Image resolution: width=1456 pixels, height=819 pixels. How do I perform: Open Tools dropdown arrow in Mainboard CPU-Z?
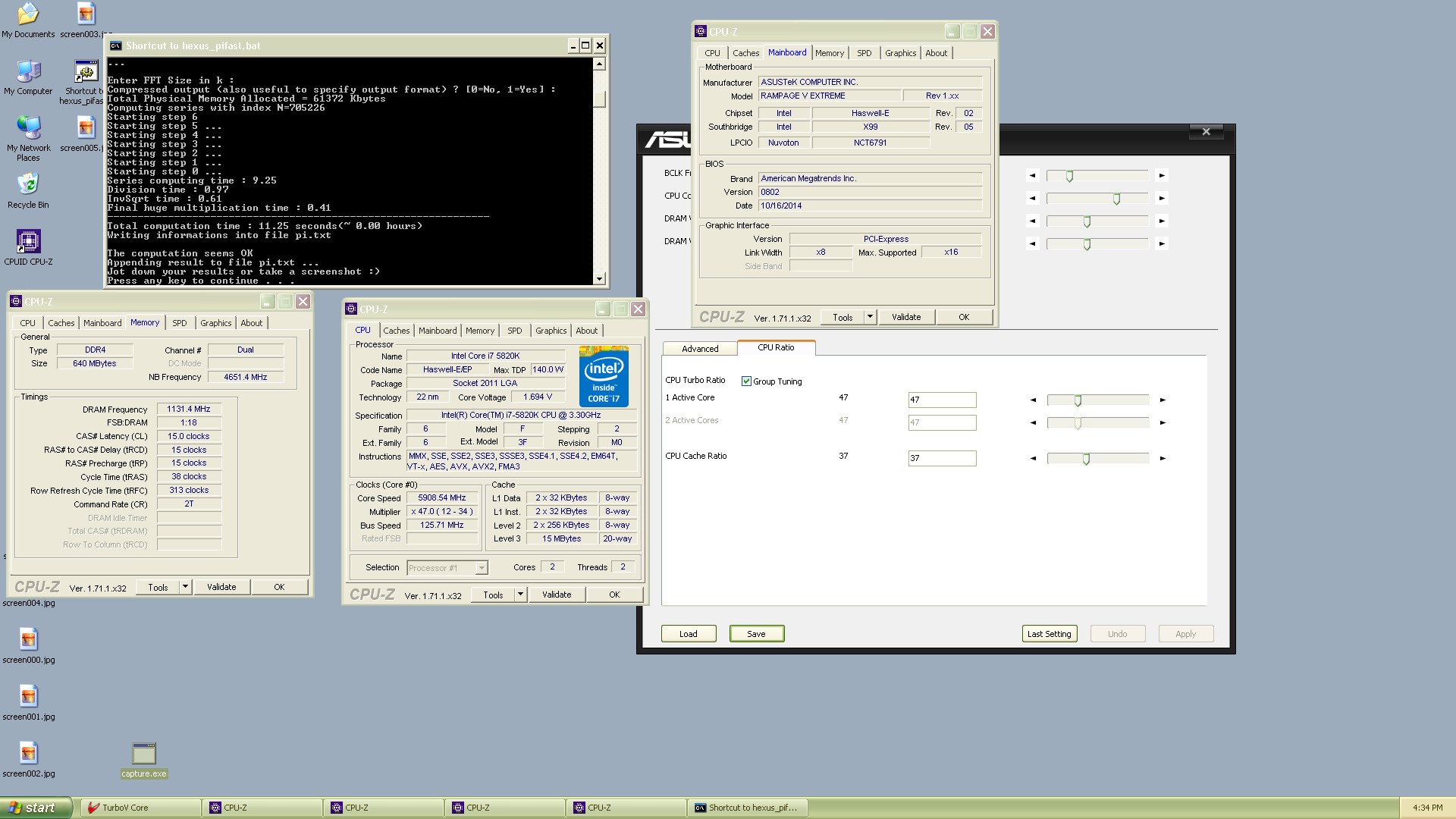pyautogui.click(x=870, y=317)
